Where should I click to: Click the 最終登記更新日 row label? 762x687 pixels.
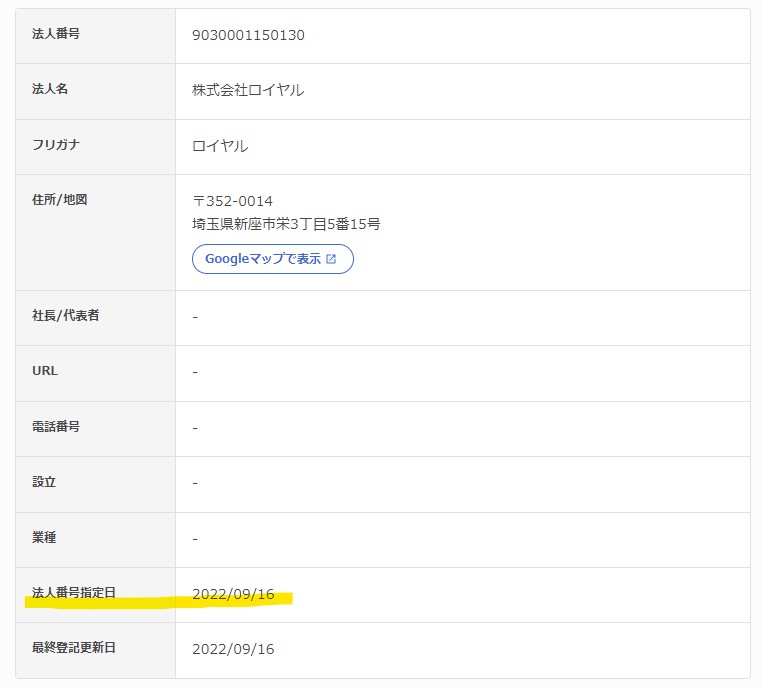[74, 648]
